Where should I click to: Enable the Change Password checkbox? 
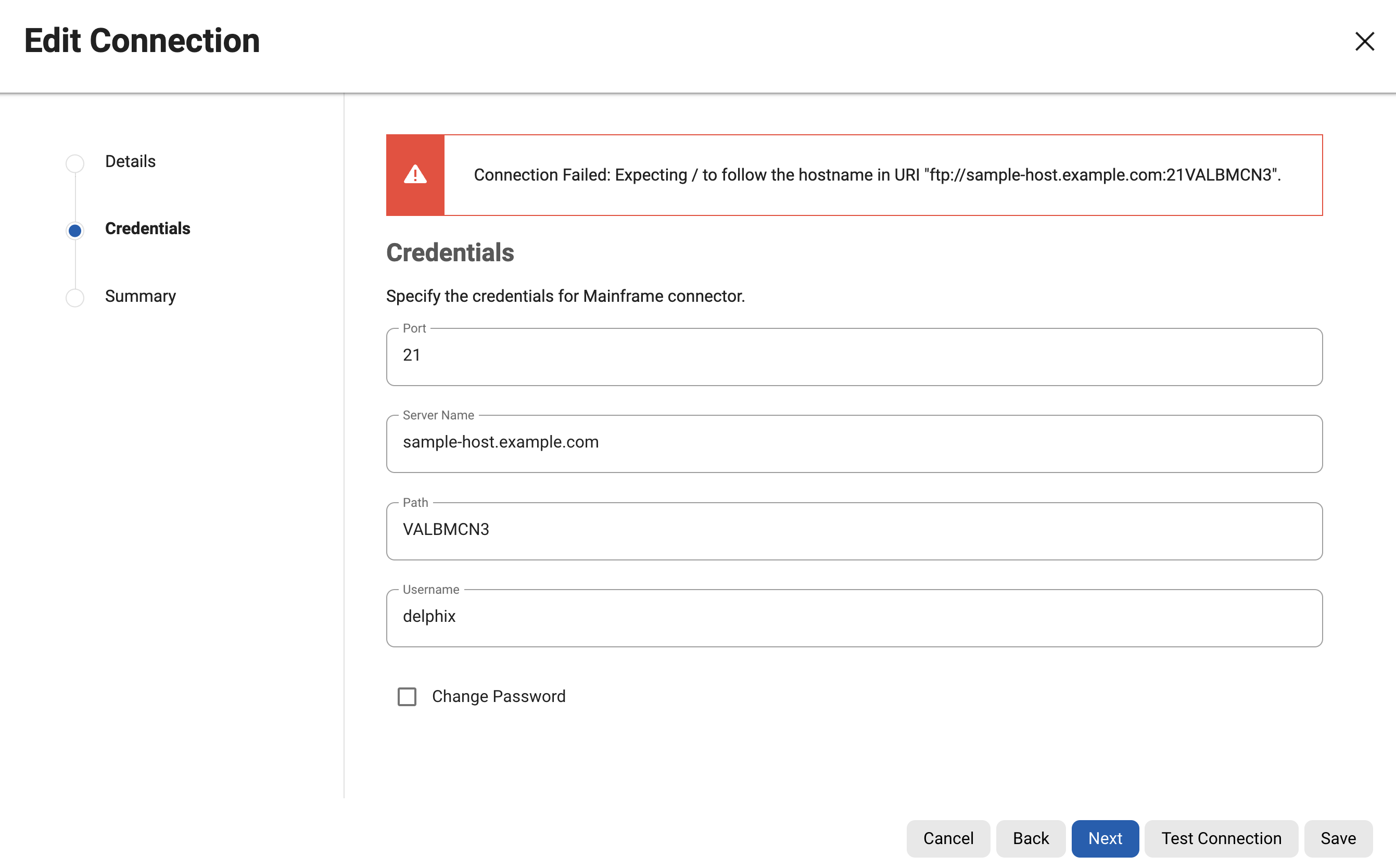pos(407,696)
